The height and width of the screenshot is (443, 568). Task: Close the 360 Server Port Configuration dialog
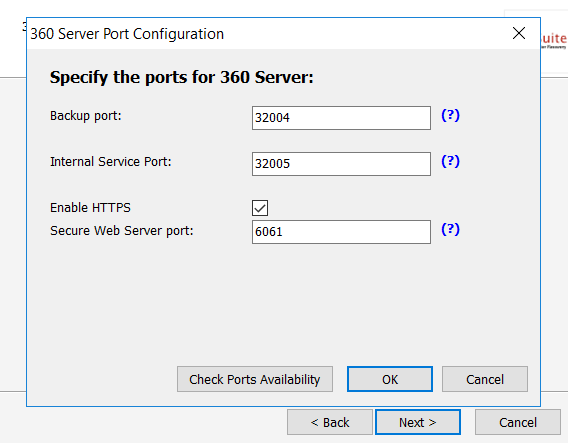click(x=519, y=33)
